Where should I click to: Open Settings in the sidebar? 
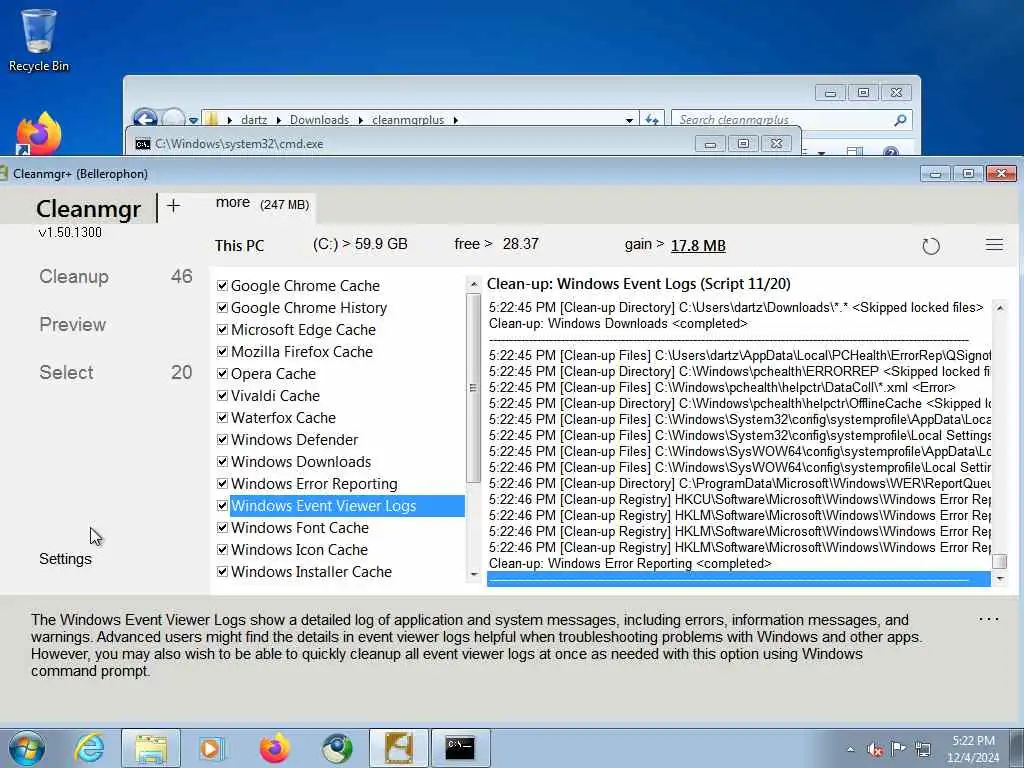coord(65,559)
